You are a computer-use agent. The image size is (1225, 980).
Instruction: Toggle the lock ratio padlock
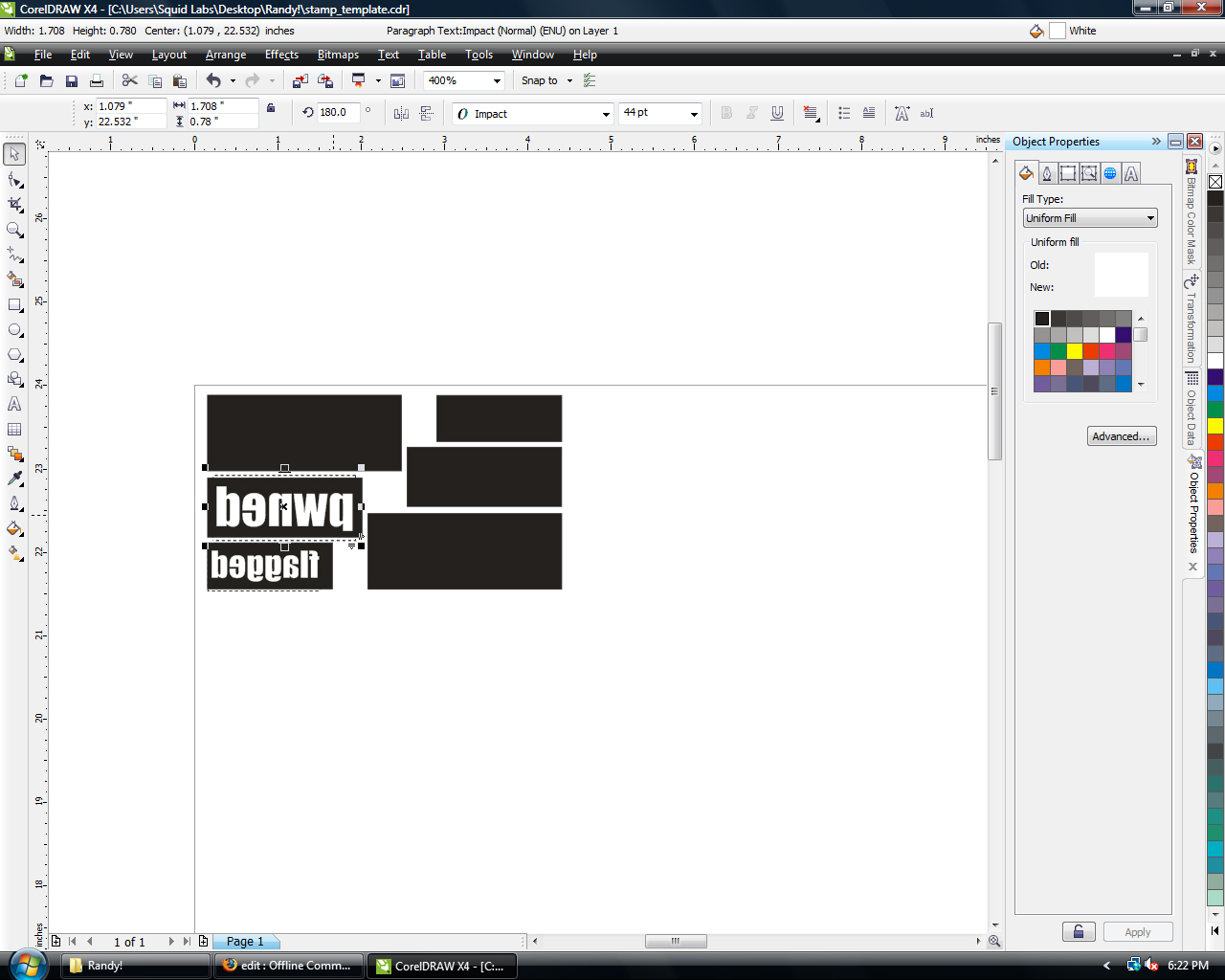(x=271, y=108)
